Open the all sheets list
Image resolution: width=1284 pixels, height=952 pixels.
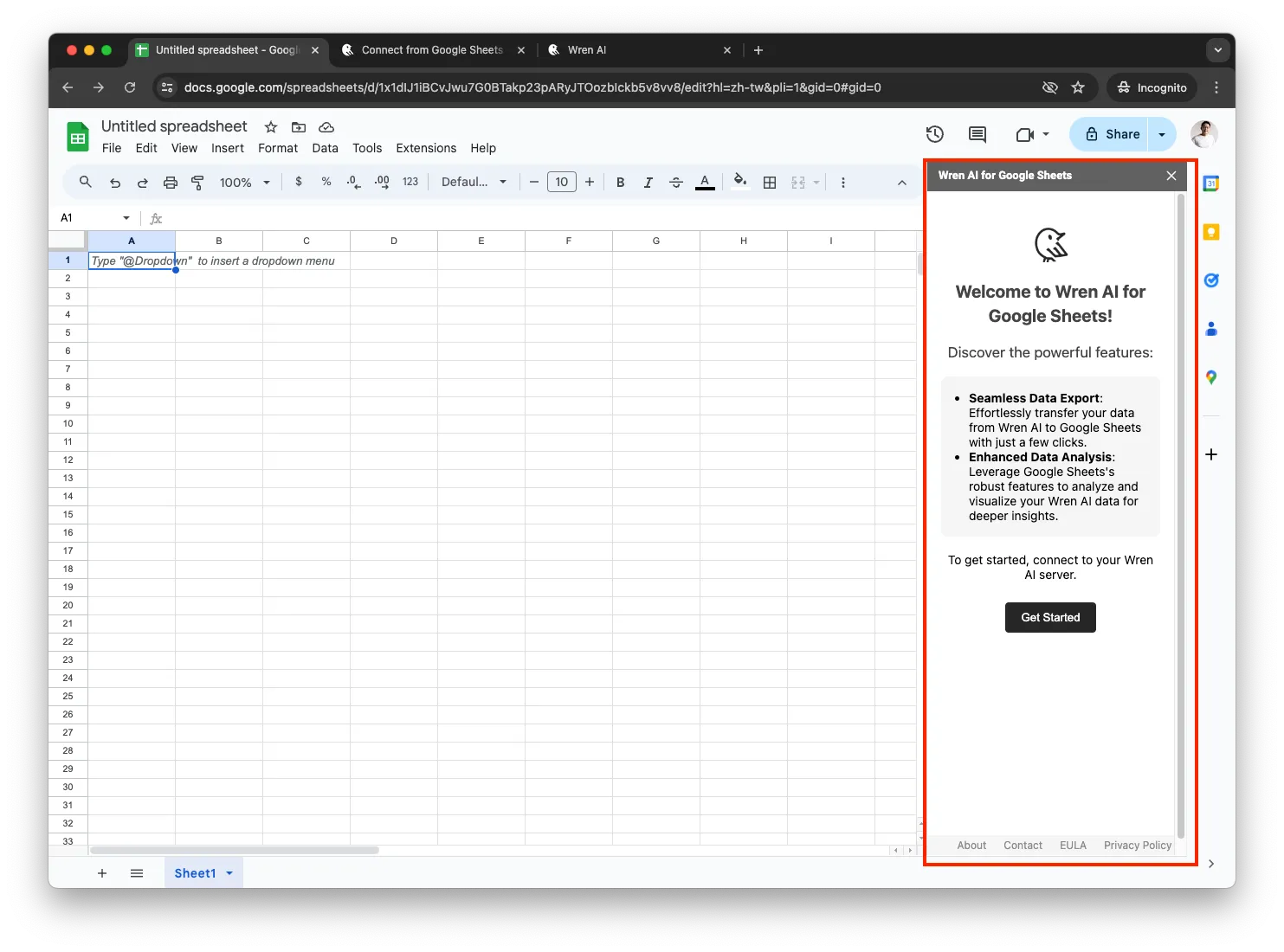click(x=137, y=873)
